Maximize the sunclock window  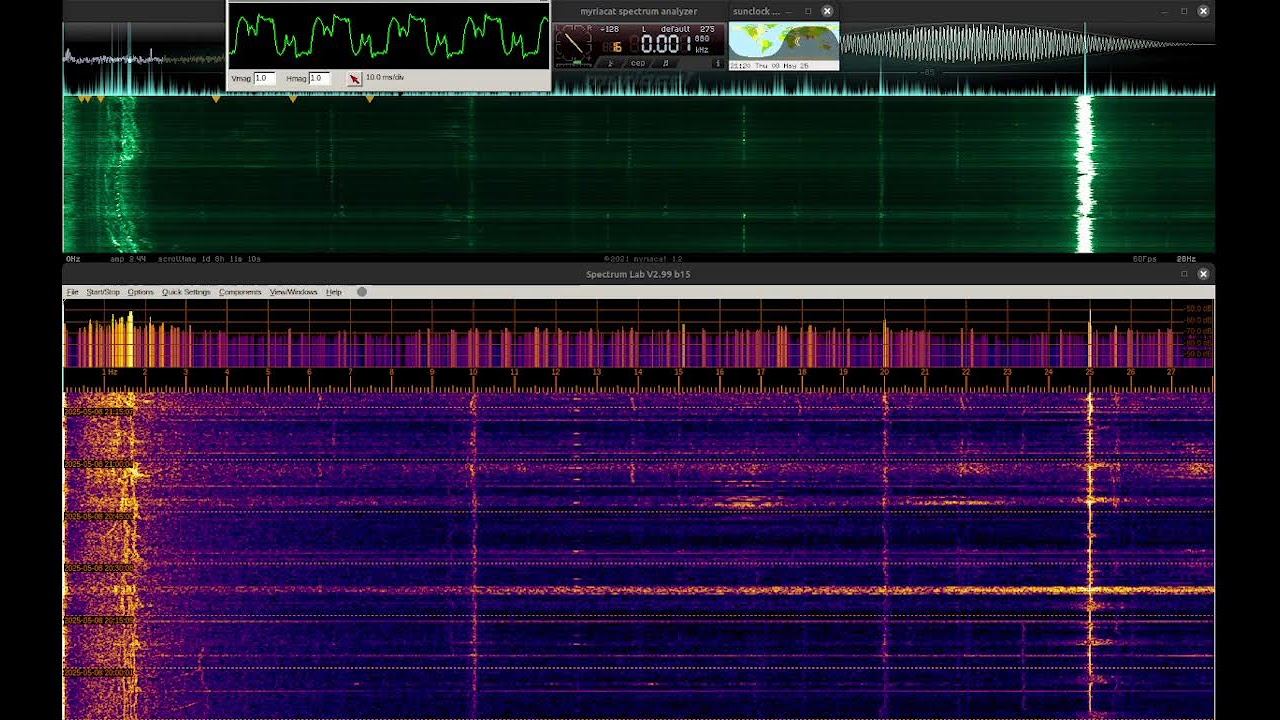808,11
